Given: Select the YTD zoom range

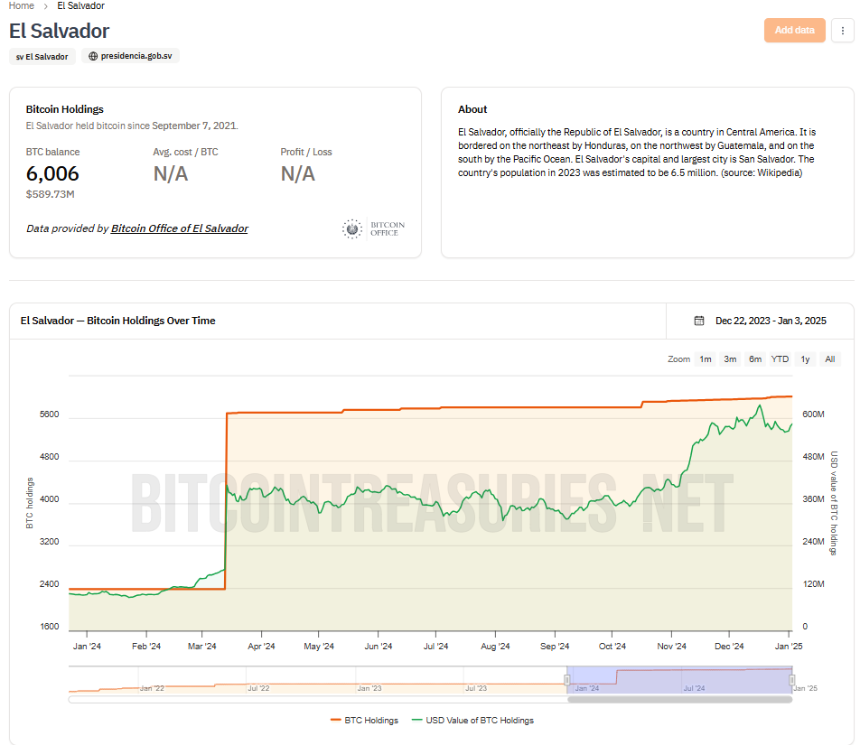Looking at the screenshot, I should point(780,359).
